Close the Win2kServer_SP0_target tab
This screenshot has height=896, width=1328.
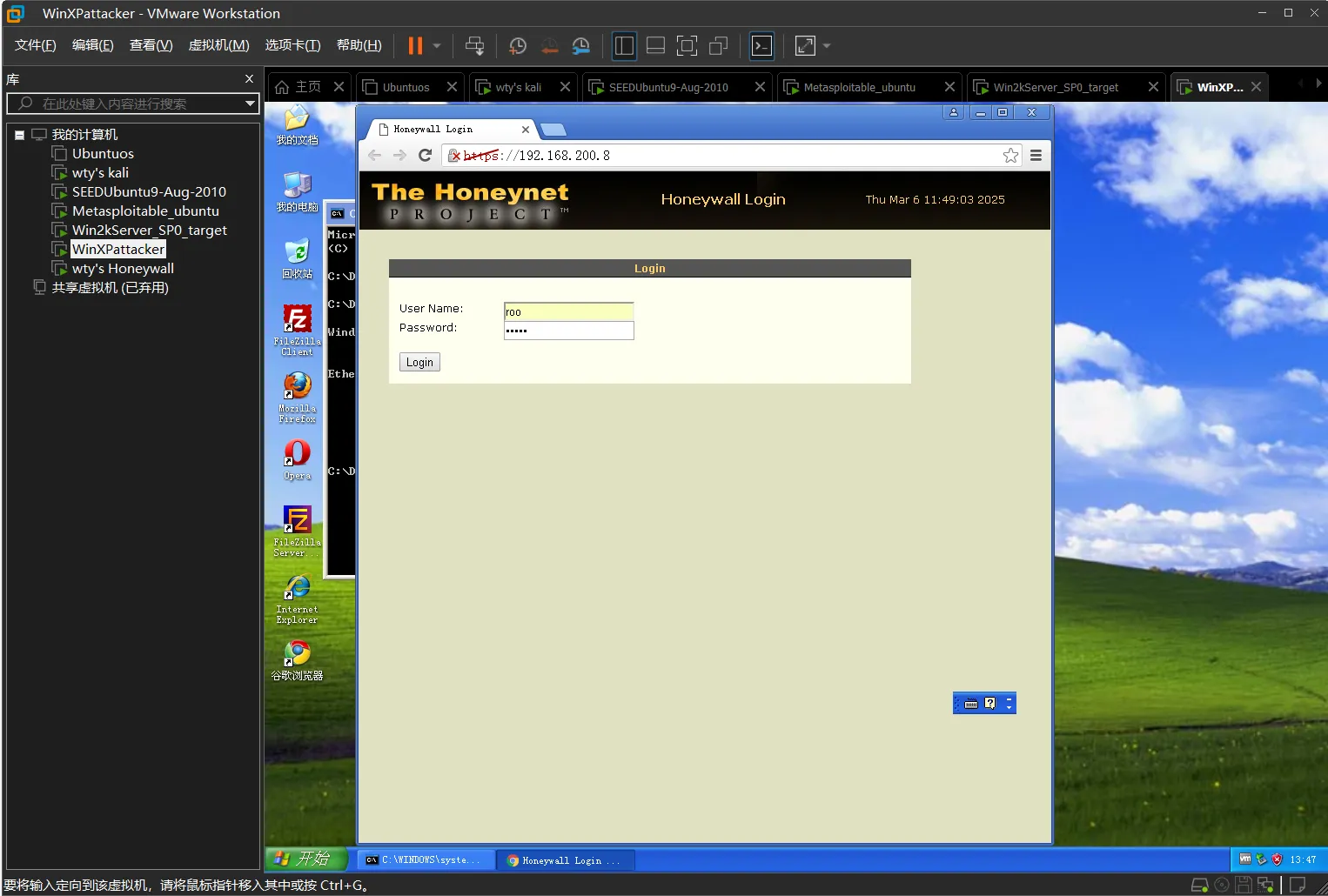(1153, 87)
